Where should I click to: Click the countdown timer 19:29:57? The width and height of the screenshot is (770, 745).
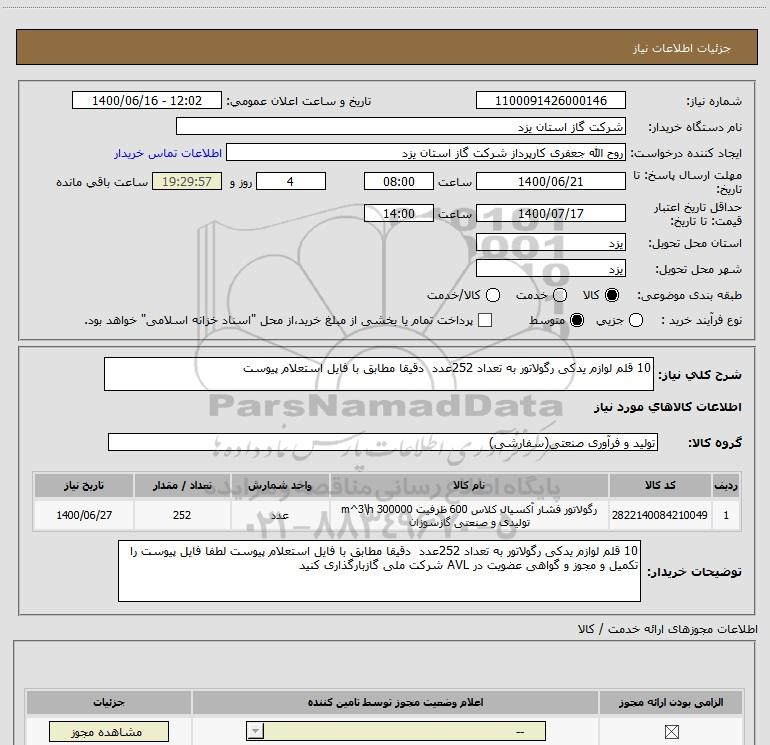pos(187,181)
